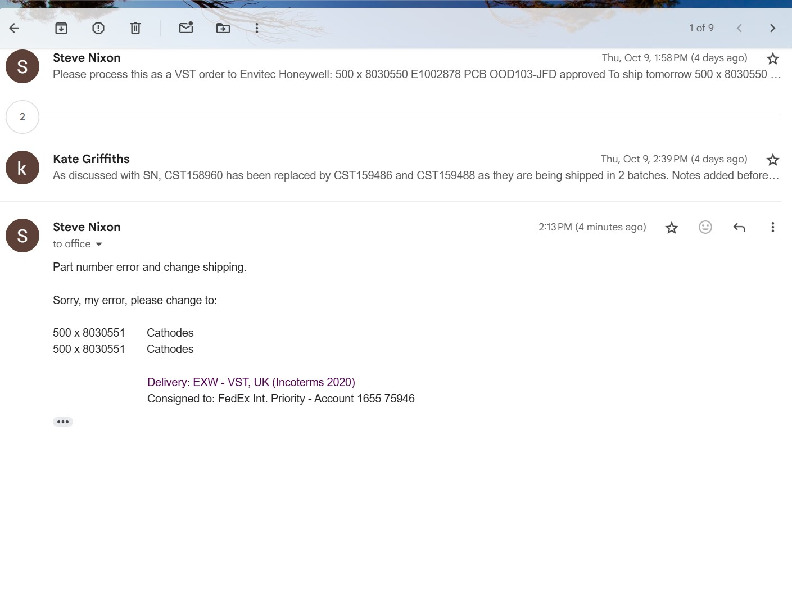Viewport: 792px width, 612px height.
Task: Open the Move to folder icon
Action: (223, 28)
